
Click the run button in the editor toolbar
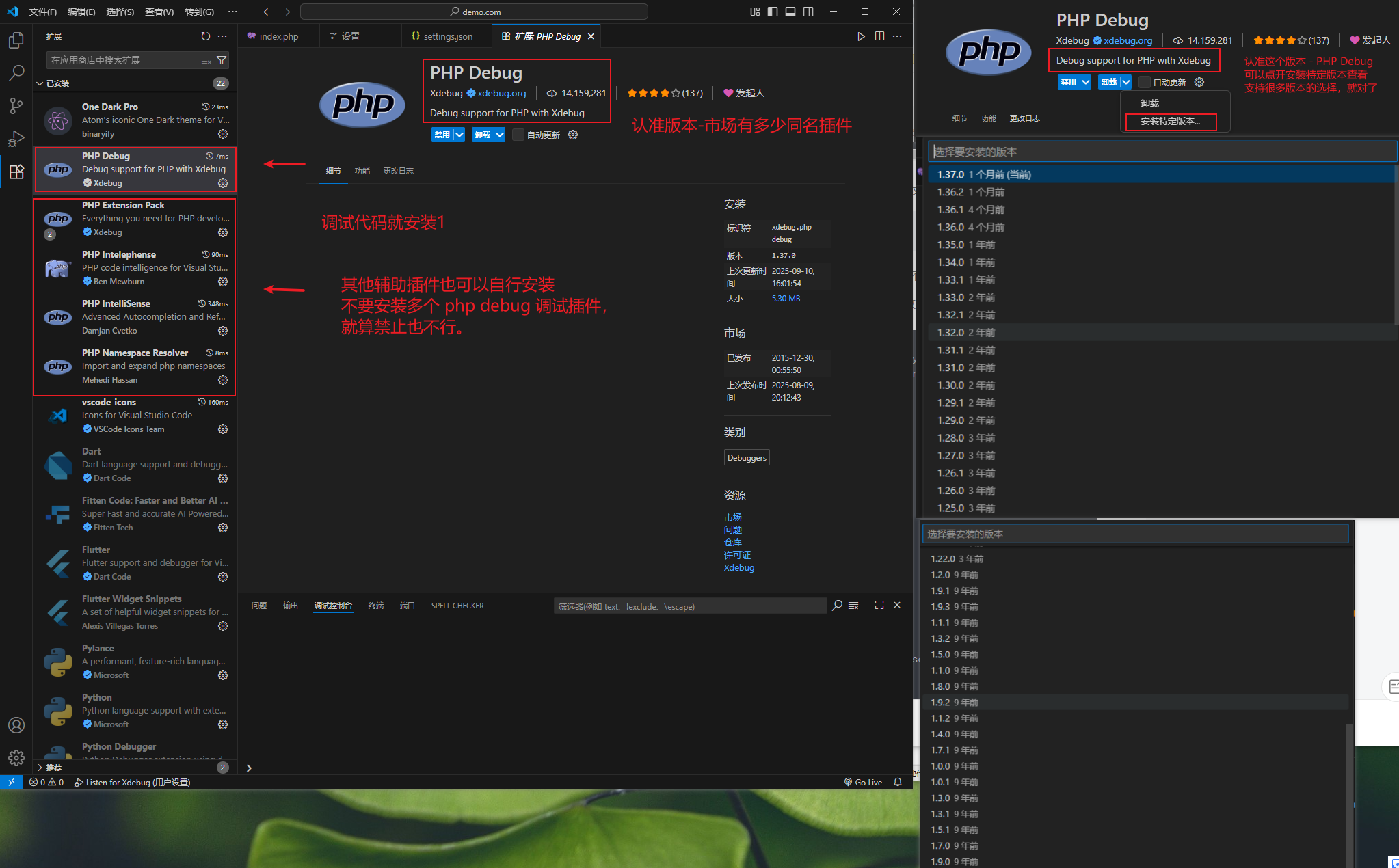pyautogui.click(x=861, y=36)
